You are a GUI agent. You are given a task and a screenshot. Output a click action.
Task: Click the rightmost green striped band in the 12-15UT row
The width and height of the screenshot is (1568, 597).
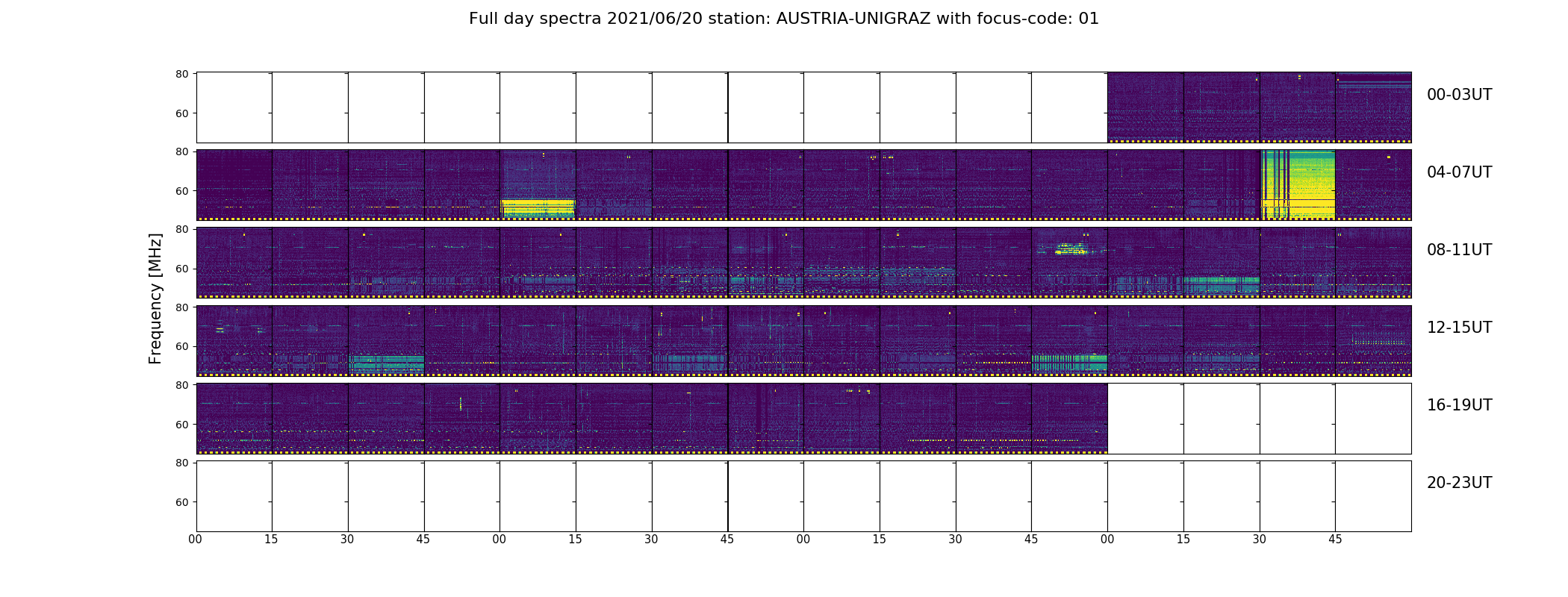click(x=1069, y=362)
